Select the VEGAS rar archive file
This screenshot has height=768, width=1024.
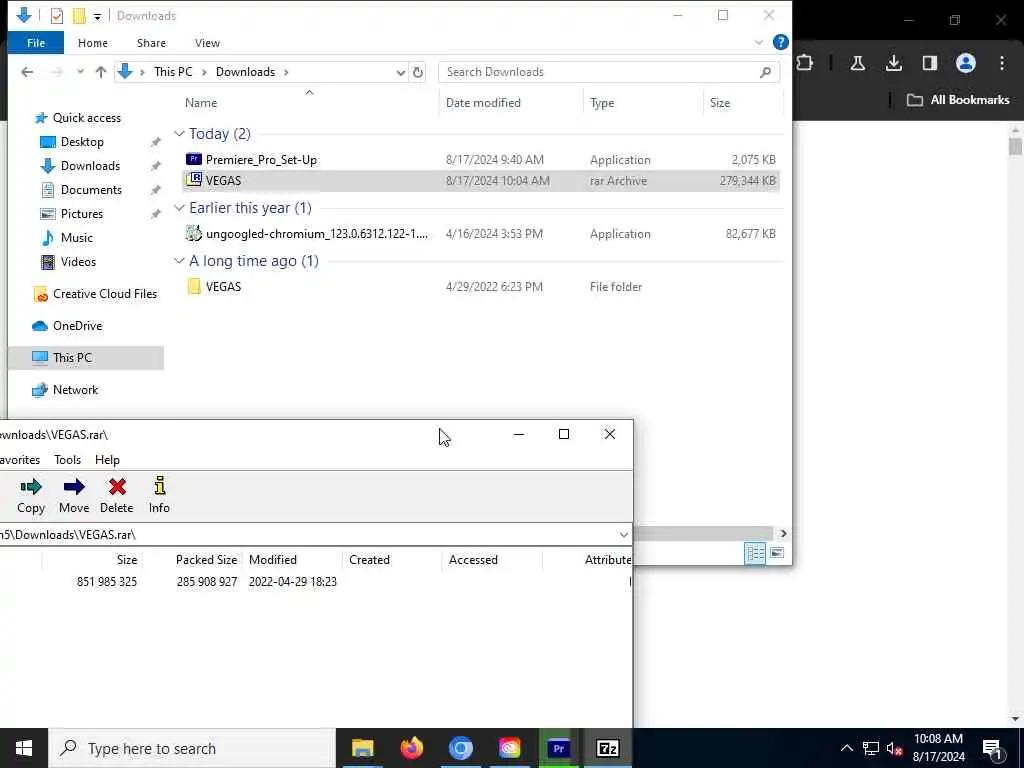pos(480,181)
